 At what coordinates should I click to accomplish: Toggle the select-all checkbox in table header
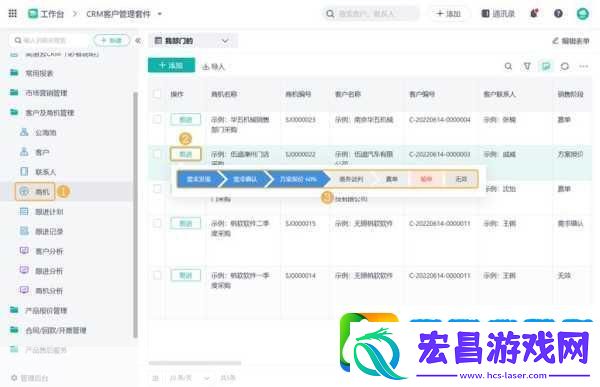[157, 94]
